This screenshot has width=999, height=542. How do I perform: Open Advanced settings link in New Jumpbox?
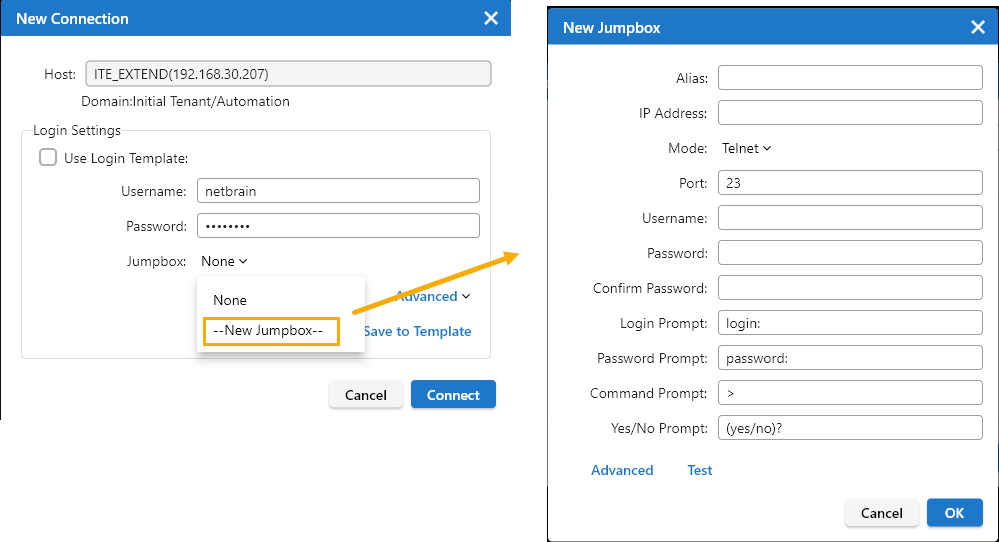tap(622, 470)
